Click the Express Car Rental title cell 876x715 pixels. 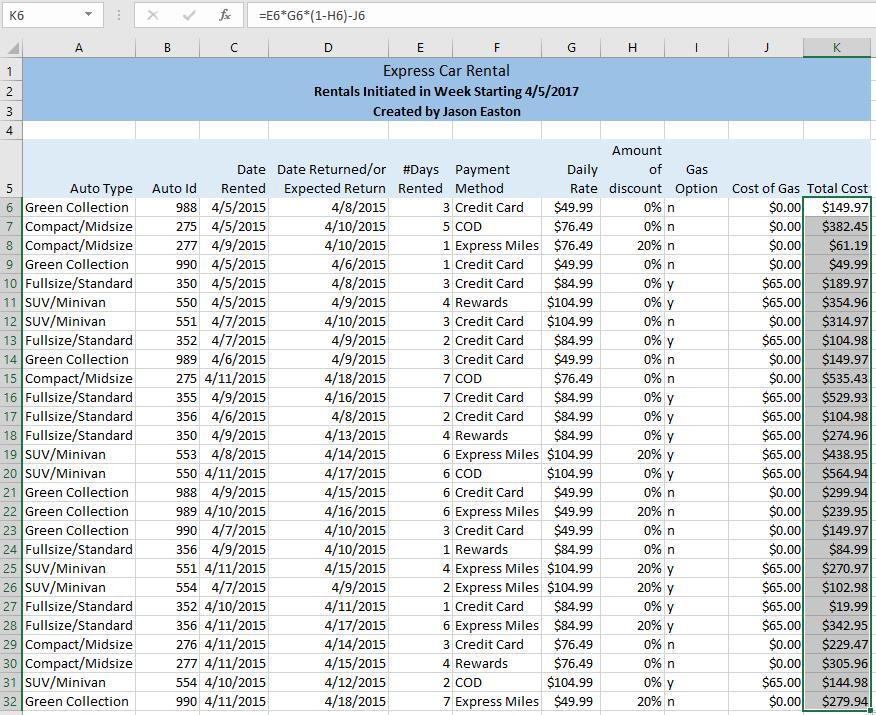[446, 71]
